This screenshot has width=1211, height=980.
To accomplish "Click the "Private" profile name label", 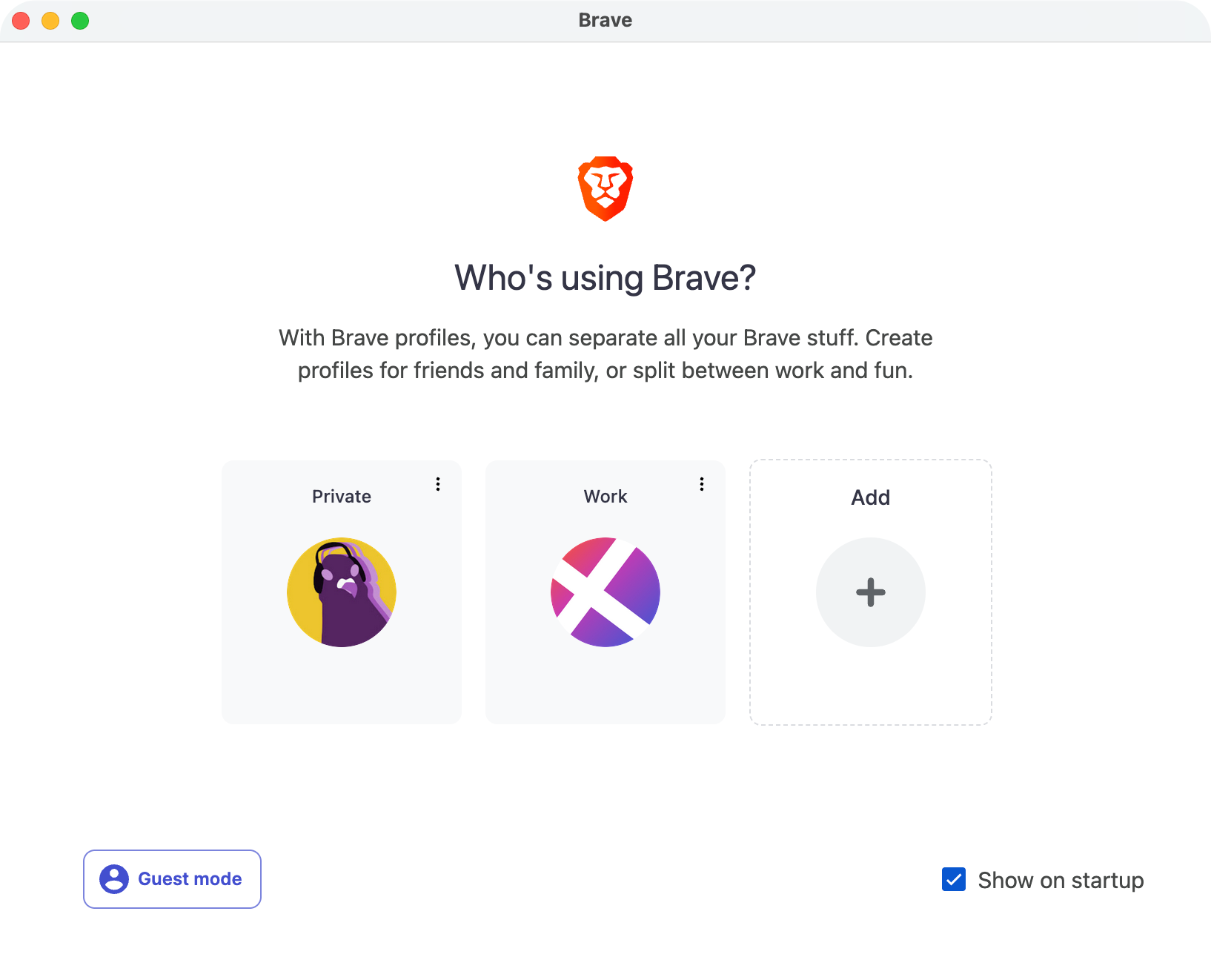I will [342, 497].
